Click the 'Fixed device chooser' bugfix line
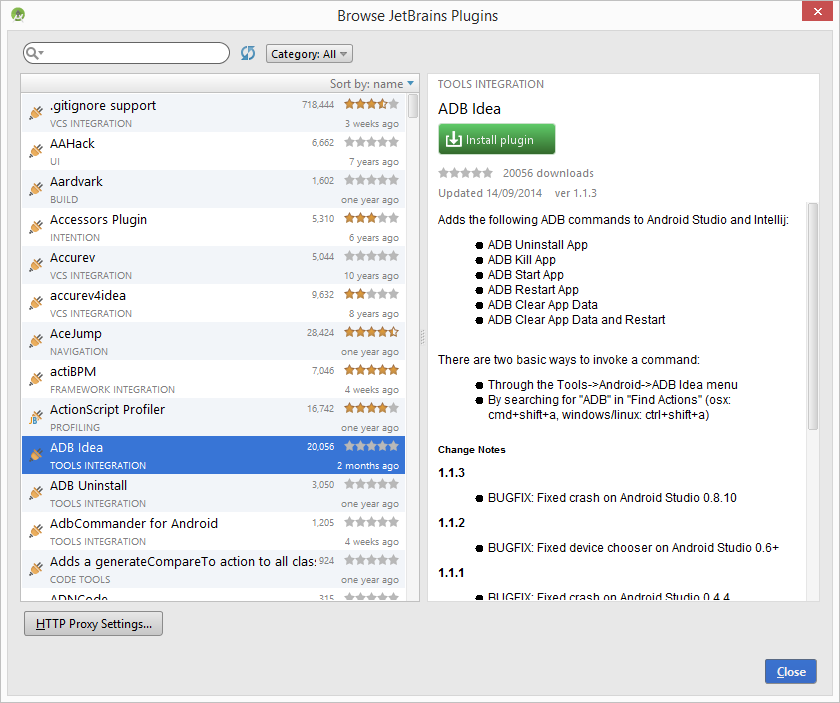Screen dimensions: 840x703 [x=633, y=548]
